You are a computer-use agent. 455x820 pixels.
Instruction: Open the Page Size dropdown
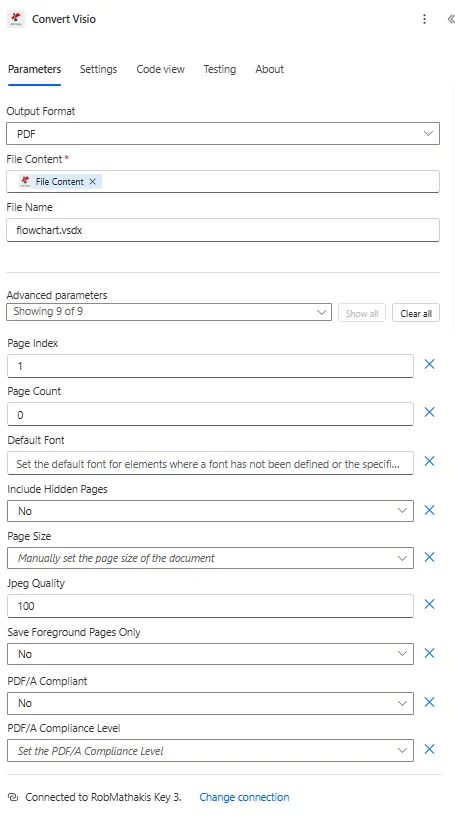point(210,558)
